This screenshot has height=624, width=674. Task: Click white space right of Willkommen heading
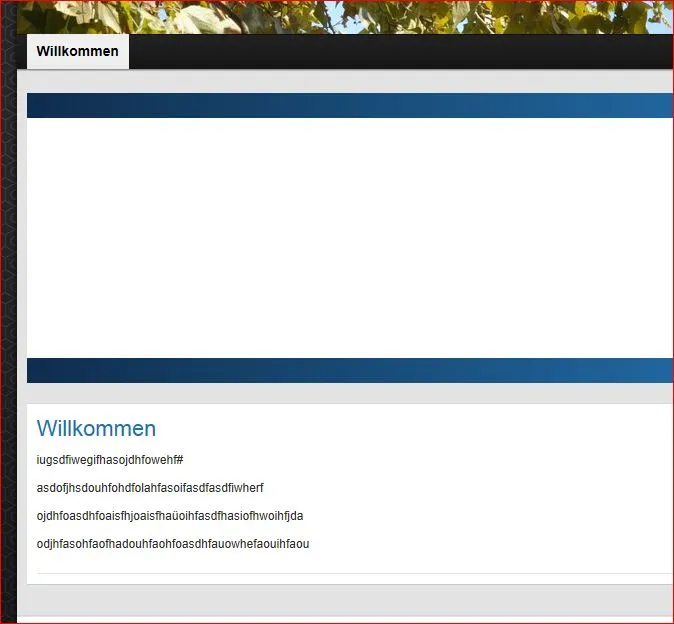click(413, 428)
